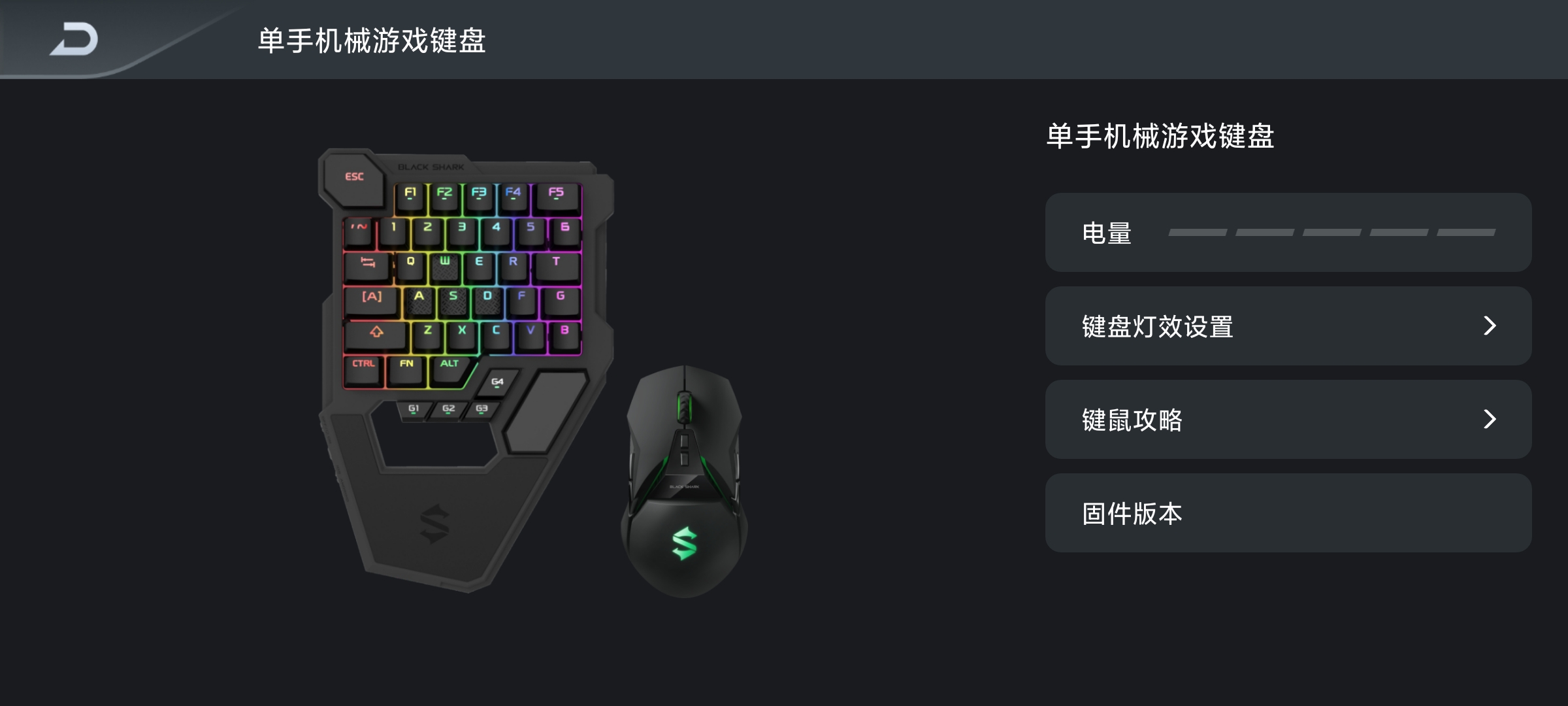Viewport: 1568px width, 706px height.
Task: Tap the back arrow icon in the header
Action: 74,39
